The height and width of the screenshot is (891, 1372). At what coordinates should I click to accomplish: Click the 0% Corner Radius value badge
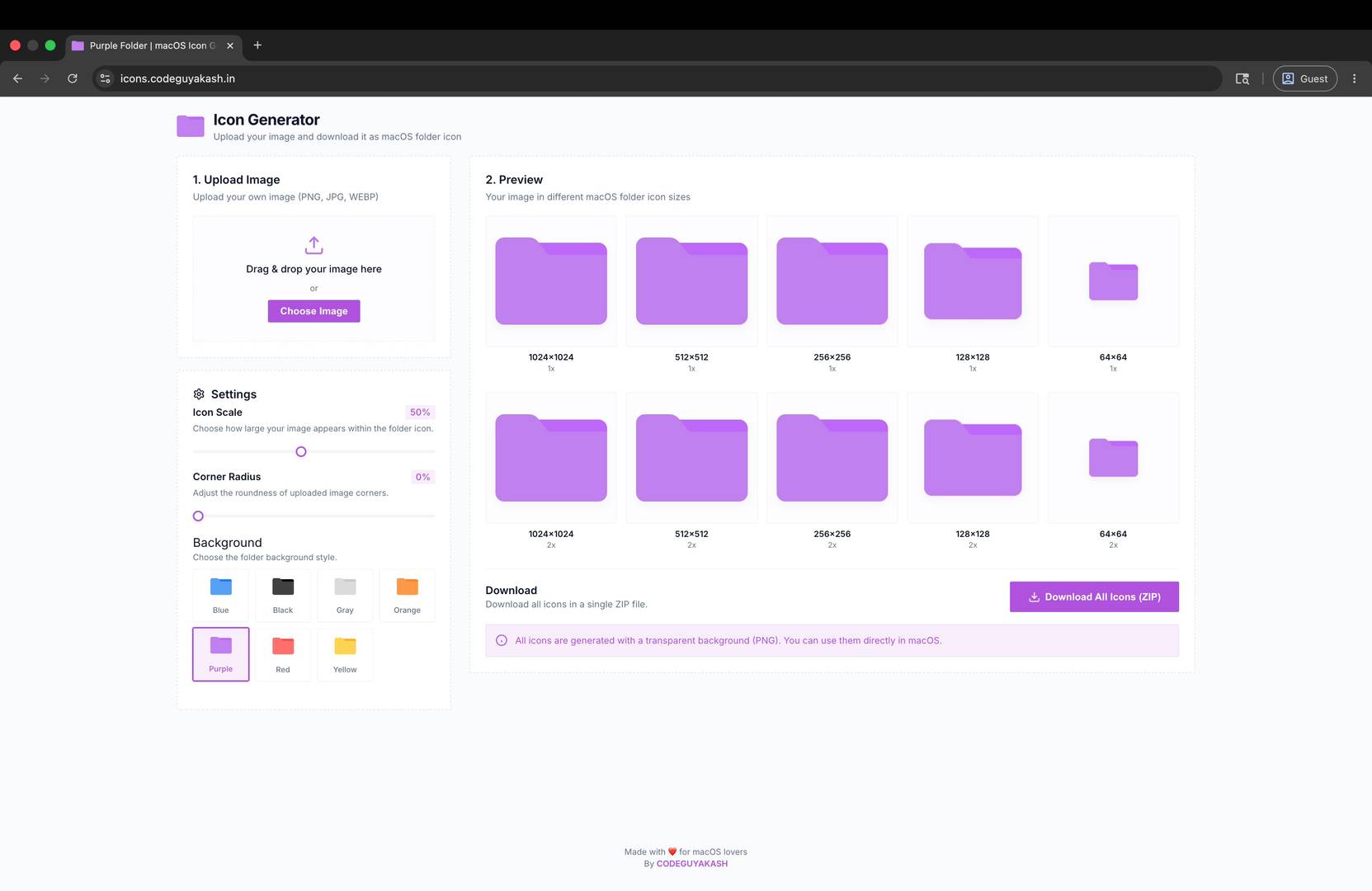tap(422, 477)
